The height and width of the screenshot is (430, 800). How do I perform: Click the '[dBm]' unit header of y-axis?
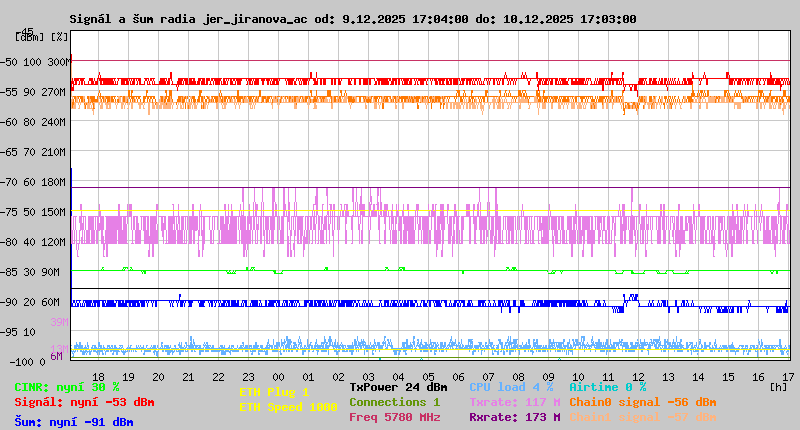point(30,37)
